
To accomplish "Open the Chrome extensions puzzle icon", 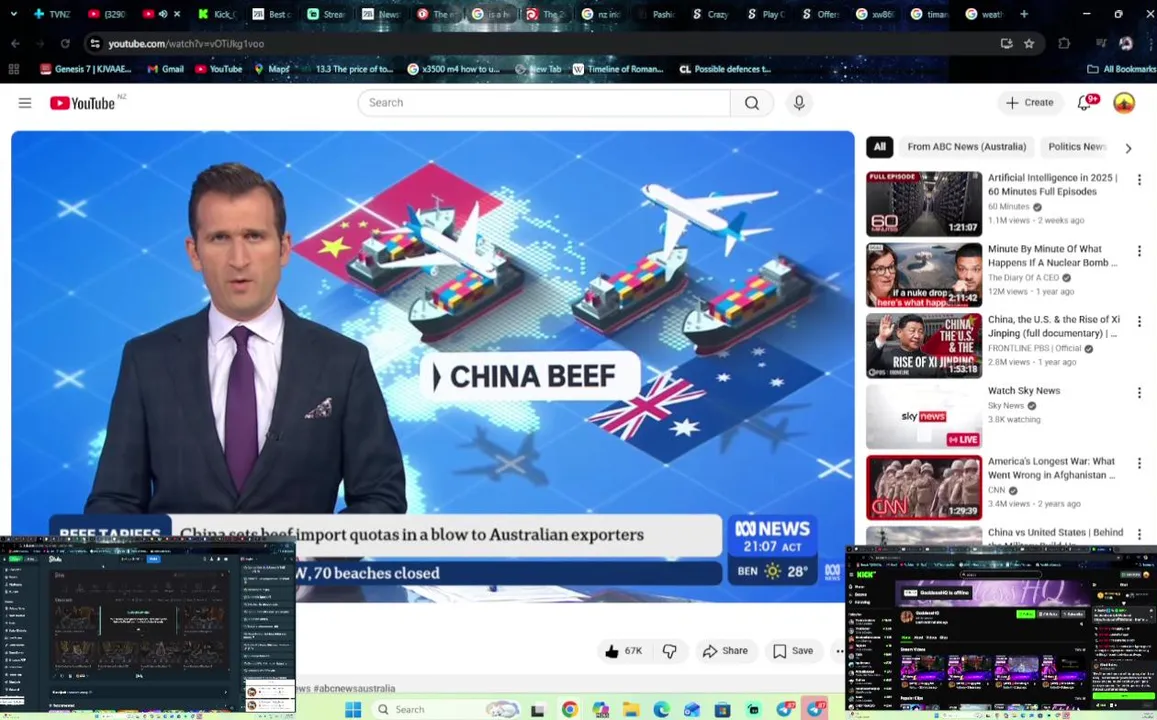I will pyautogui.click(x=1063, y=44).
